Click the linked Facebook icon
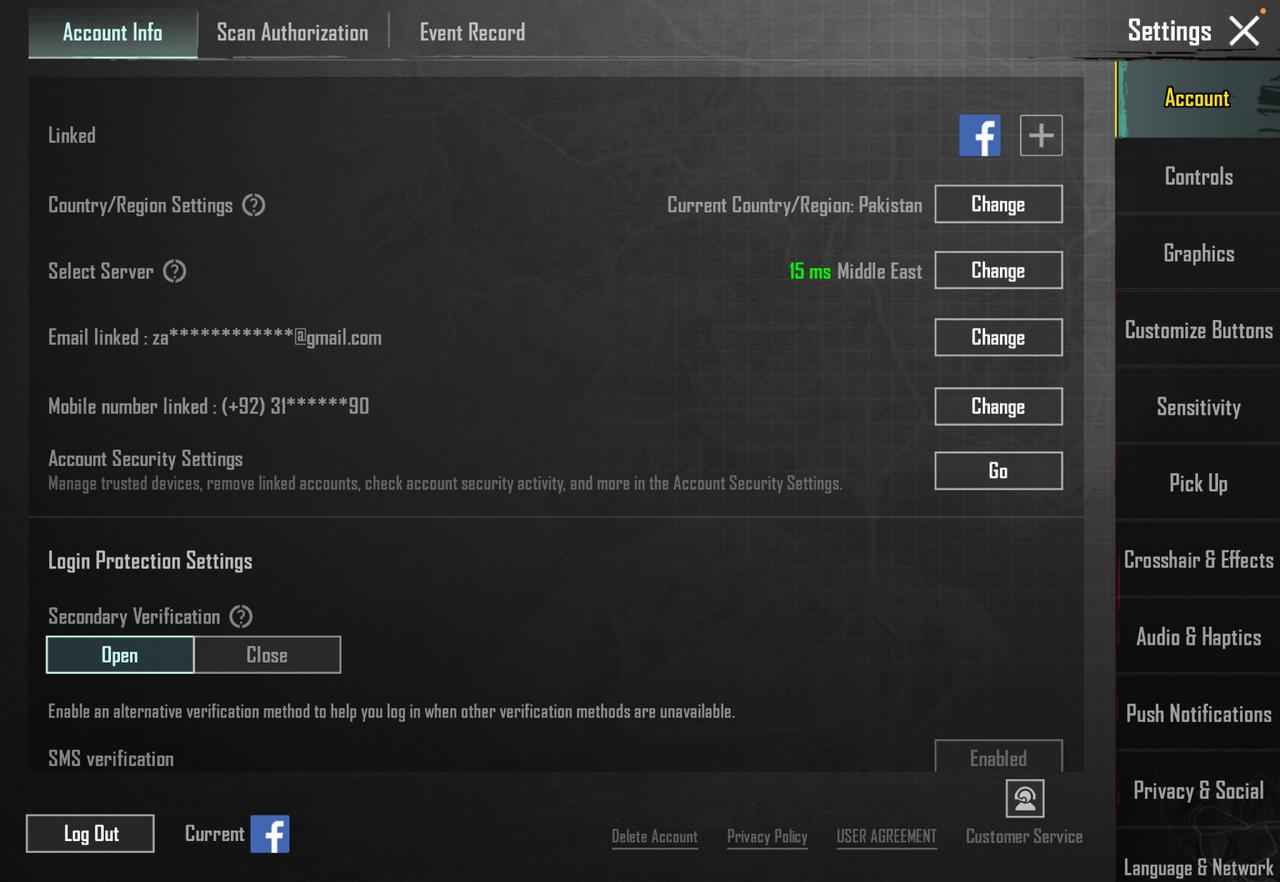 (x=979, y=135)
